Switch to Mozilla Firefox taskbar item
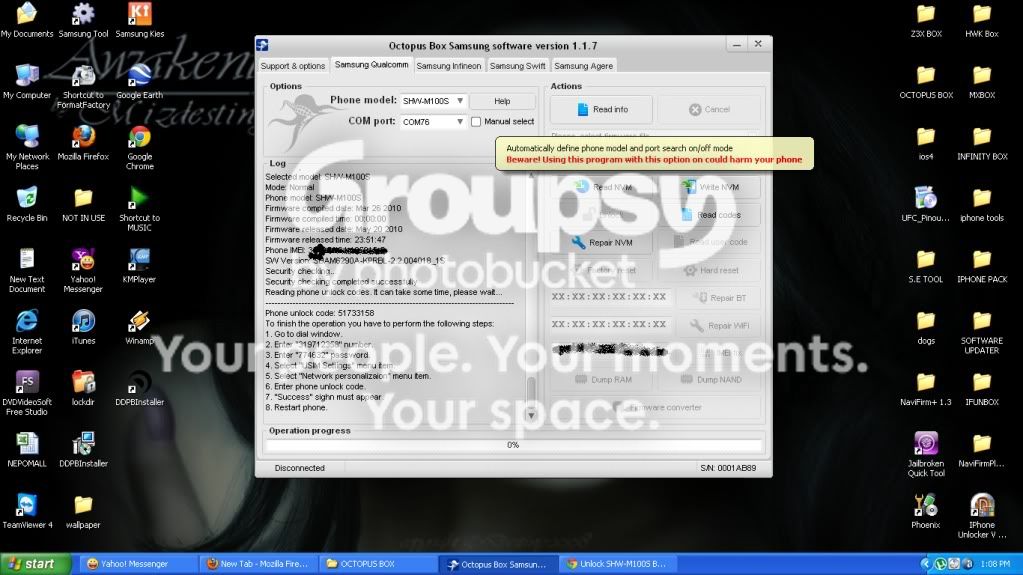1023x575 pixels. 257,564
